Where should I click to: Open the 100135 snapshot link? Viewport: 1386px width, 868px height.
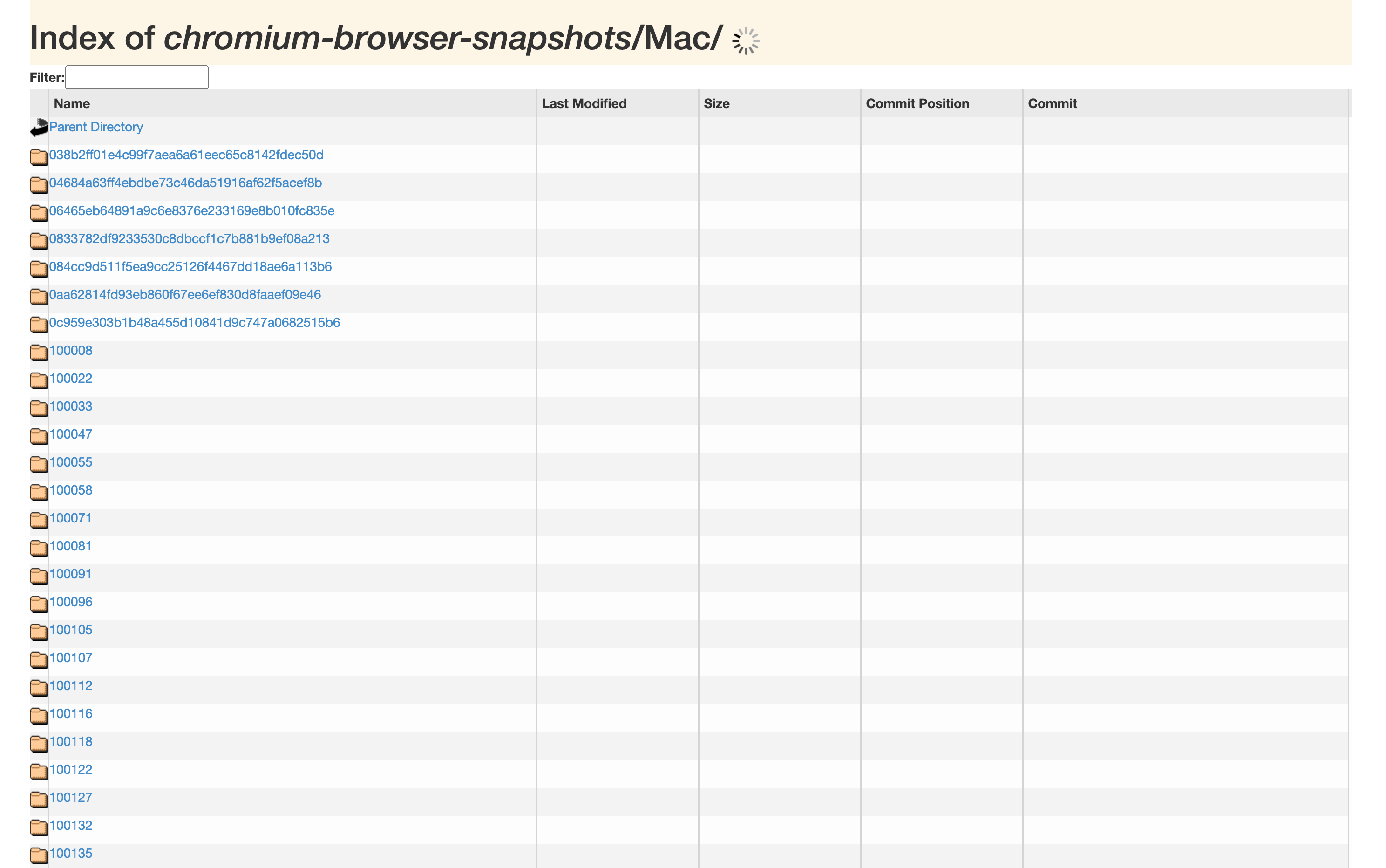[71, 853]
